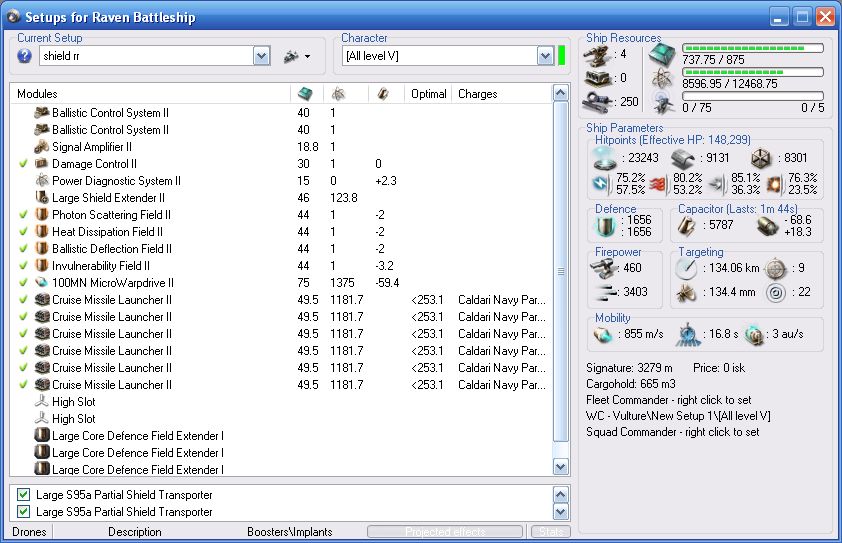Click the blue help question mark icon
This screenshot has height=543, width=842.
point(25,56)
